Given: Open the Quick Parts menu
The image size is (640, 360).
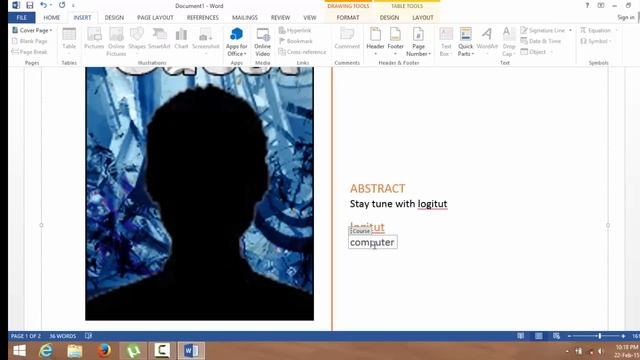Looking at the screenshot, I should [x=465, y=42].
